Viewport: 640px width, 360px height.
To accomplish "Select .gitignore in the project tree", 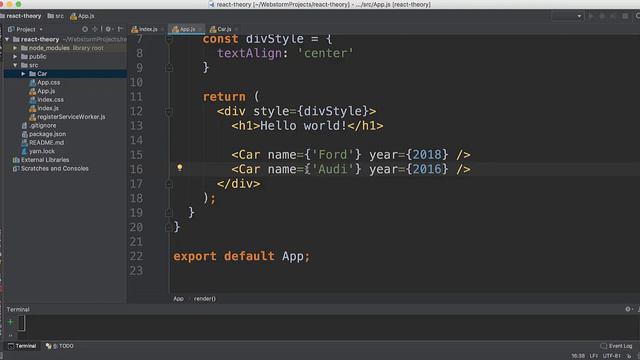I will [x=42, y=125].
